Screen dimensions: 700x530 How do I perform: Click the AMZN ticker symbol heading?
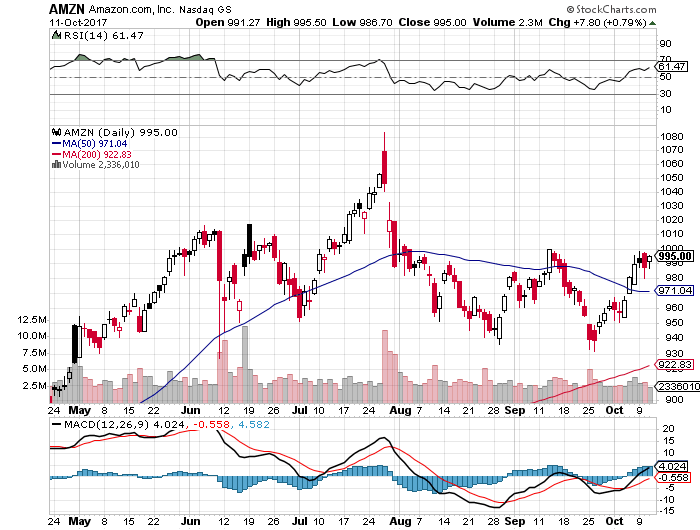point(67,9)
